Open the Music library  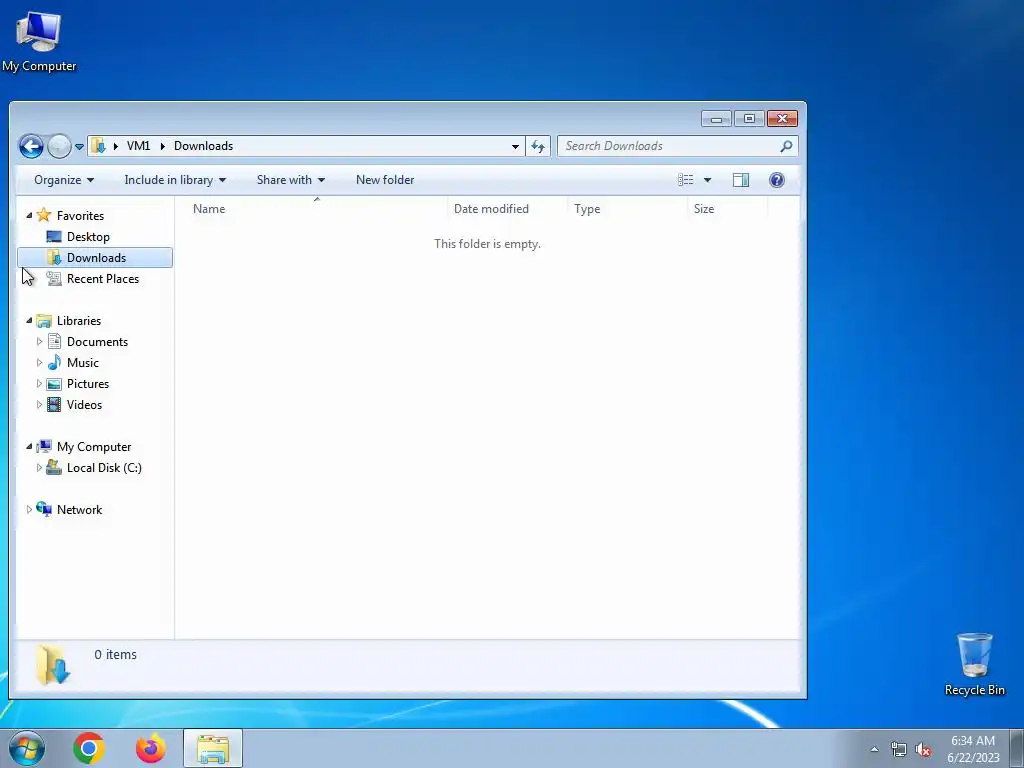(82, 362)
